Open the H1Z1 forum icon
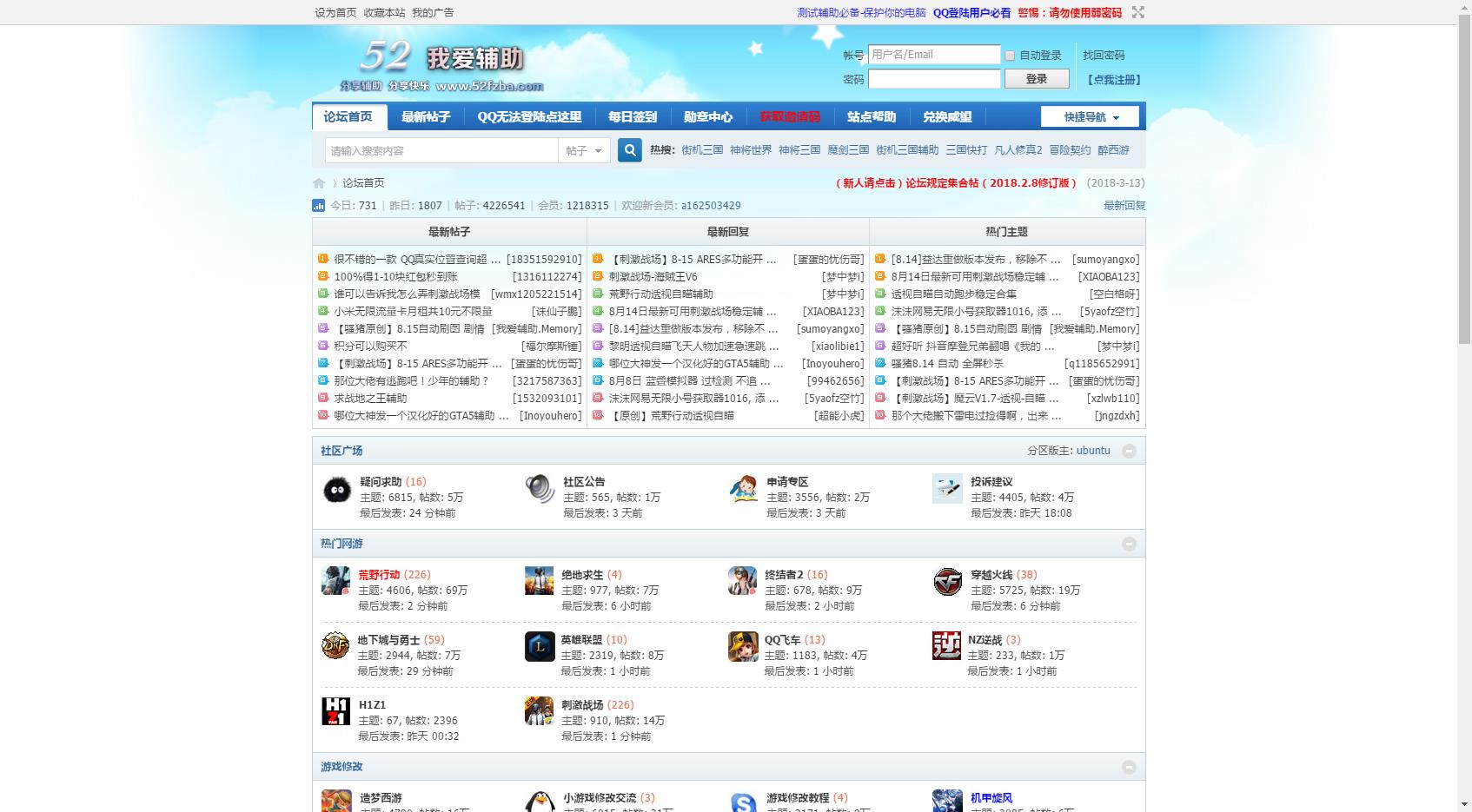The width and height of the screenshot is (1472, 812). [x=336, y=711]
